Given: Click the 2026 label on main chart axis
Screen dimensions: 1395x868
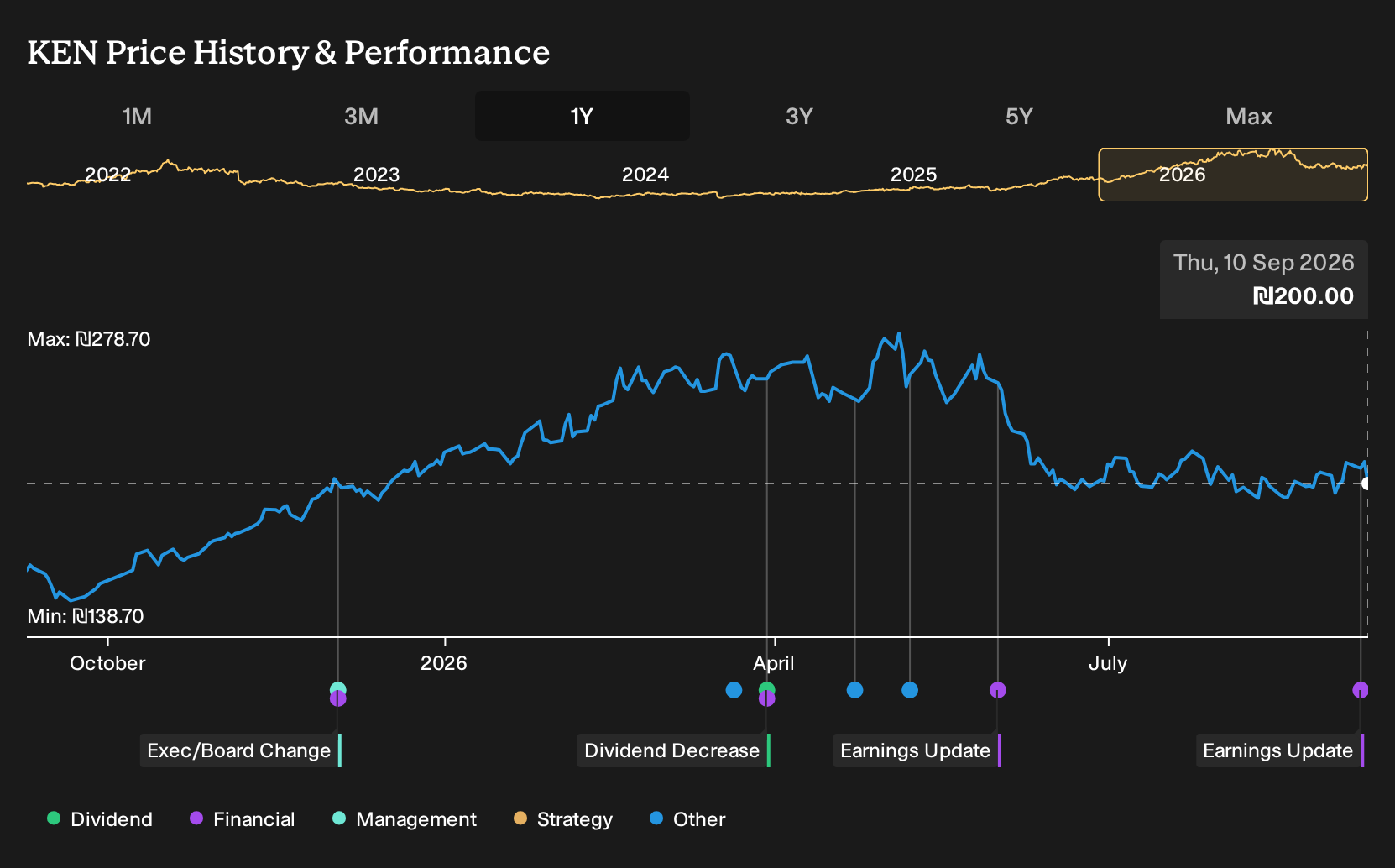Looking at the screenshot, I should click(443, 663).
